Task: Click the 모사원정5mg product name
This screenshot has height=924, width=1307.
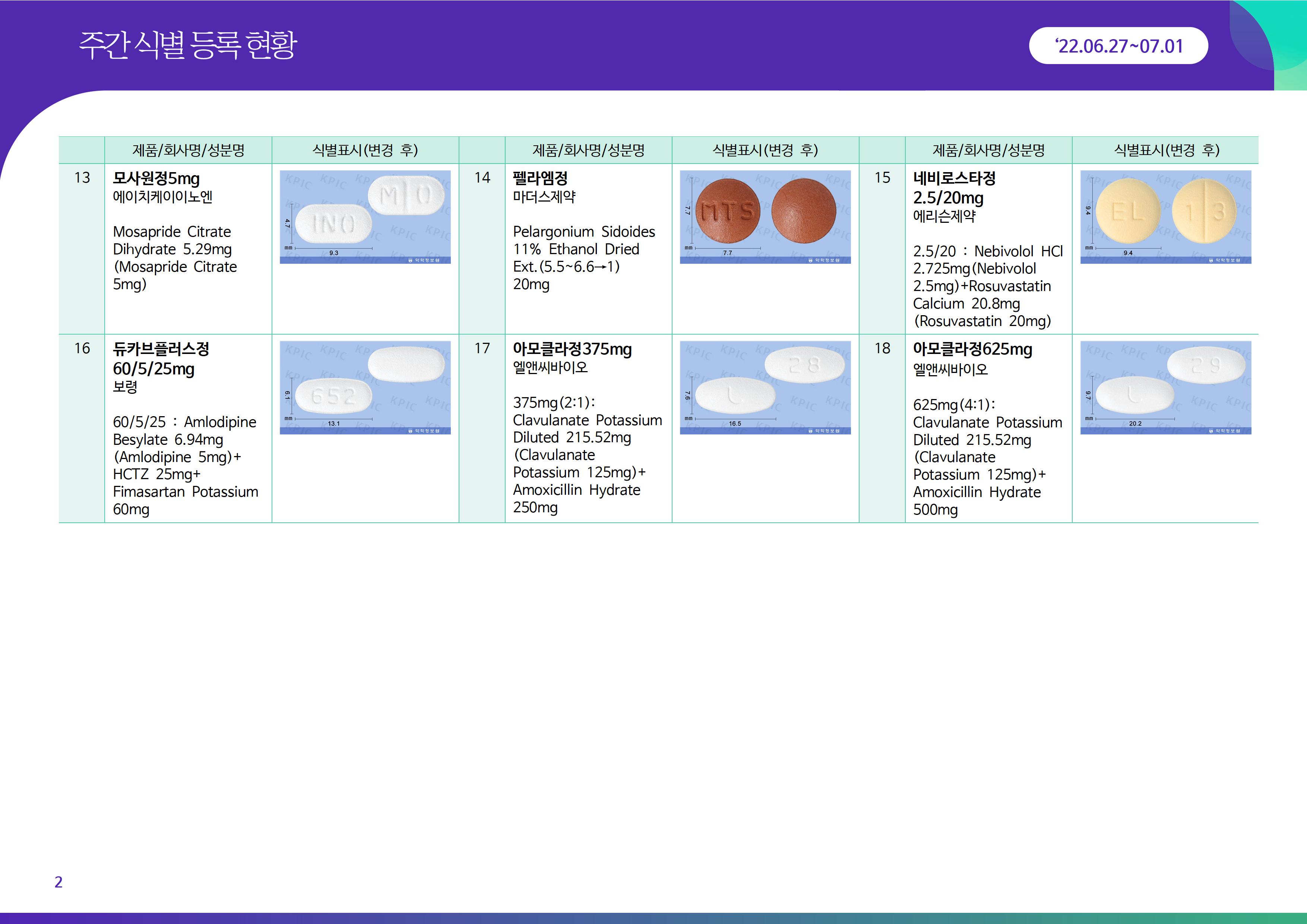Action: point(156,179)
